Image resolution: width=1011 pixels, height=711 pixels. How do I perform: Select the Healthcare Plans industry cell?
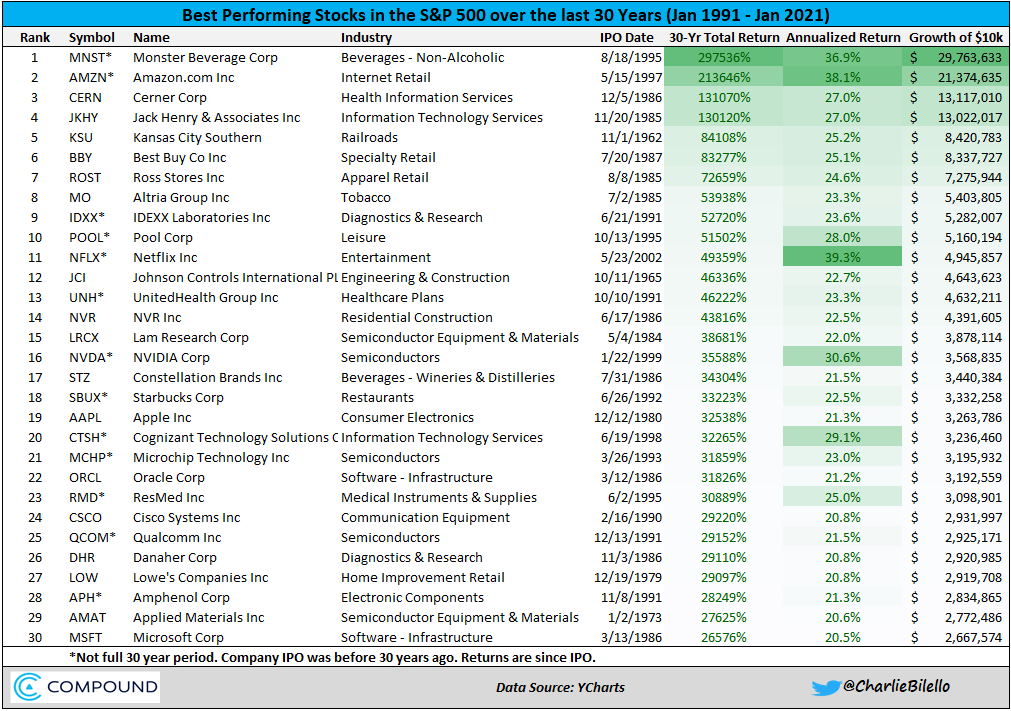click(392, 297)
